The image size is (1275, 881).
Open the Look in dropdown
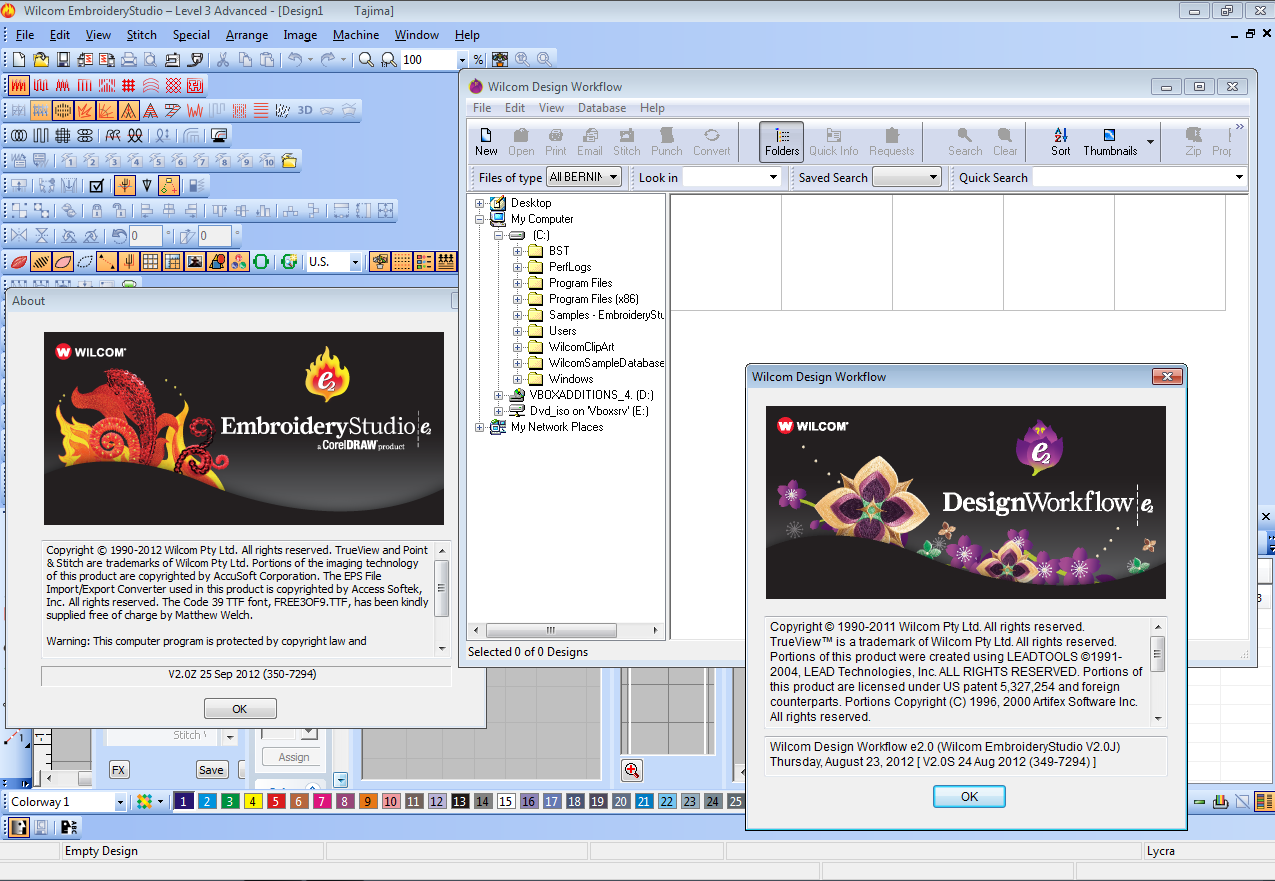click(x=773, y=177)
